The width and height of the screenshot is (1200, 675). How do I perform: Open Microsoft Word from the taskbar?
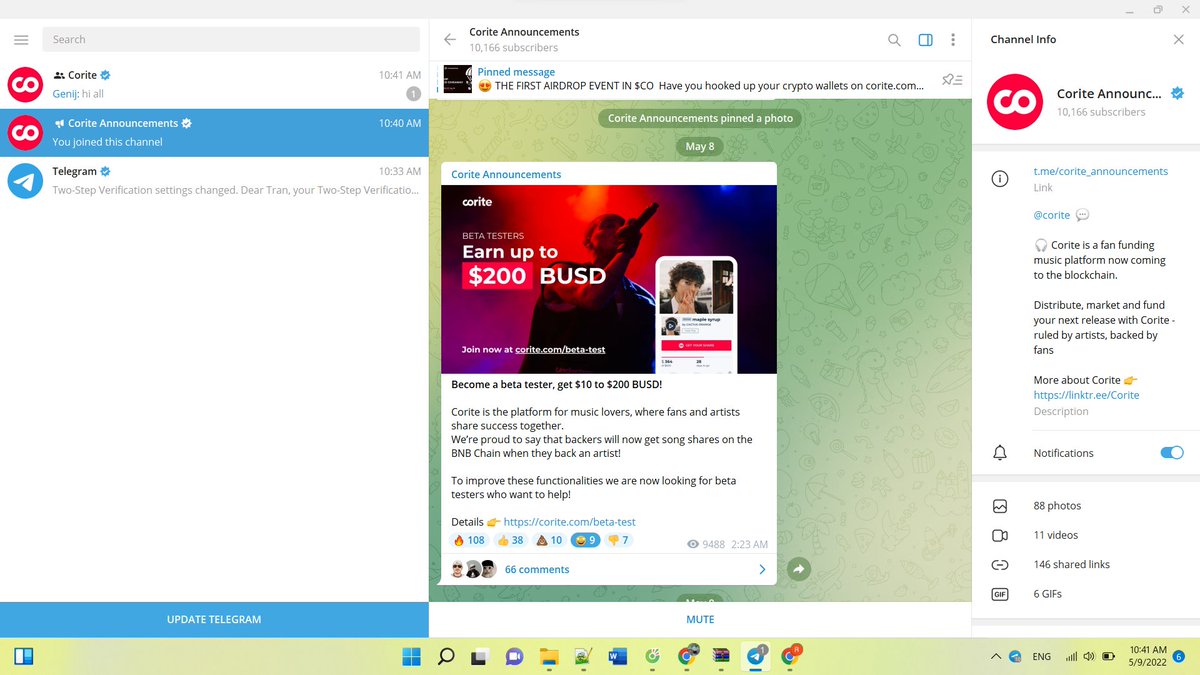617,657
